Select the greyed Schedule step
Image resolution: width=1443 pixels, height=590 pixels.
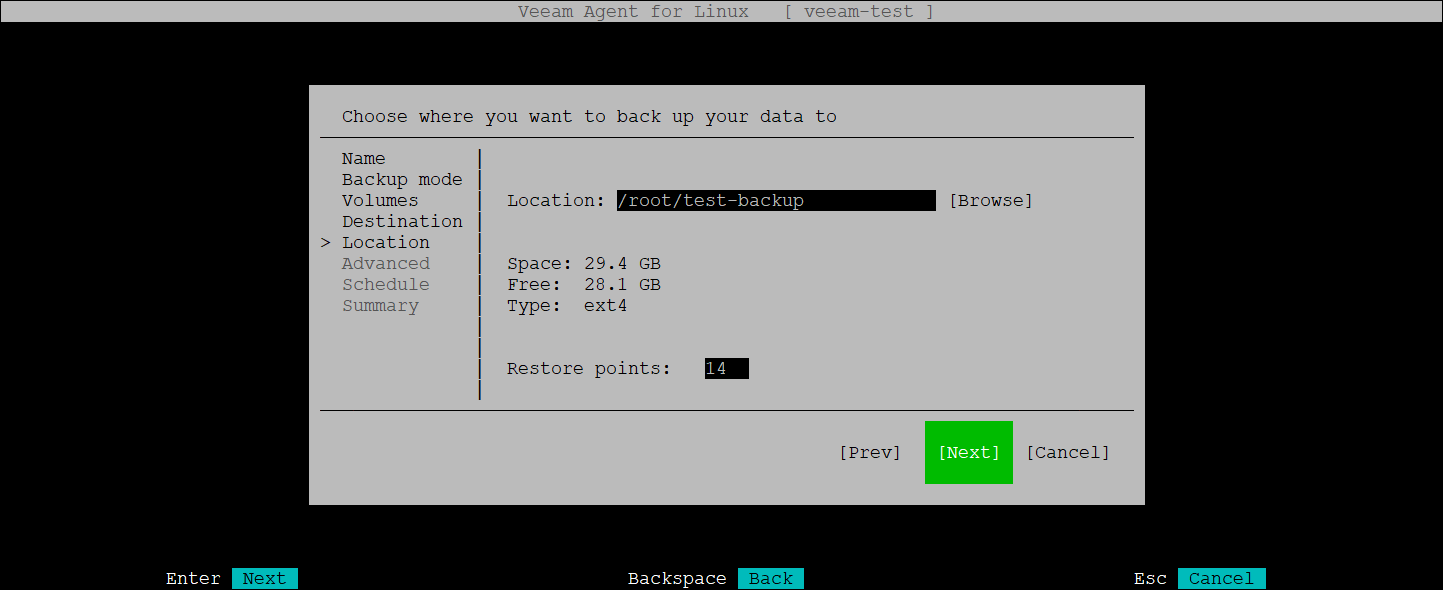point(385,284)
